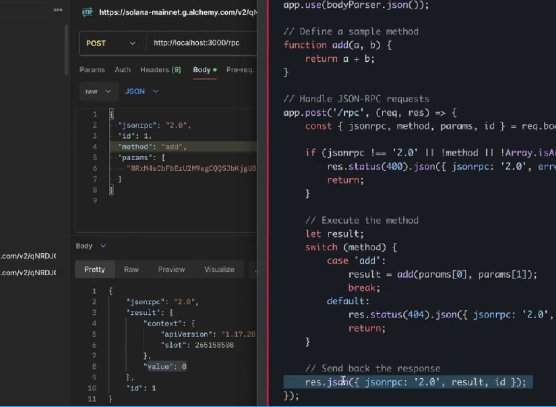Switch to the Params tab
Image resolution: width=556 pixels, height=407 pixels.
(x=92, y=70)
